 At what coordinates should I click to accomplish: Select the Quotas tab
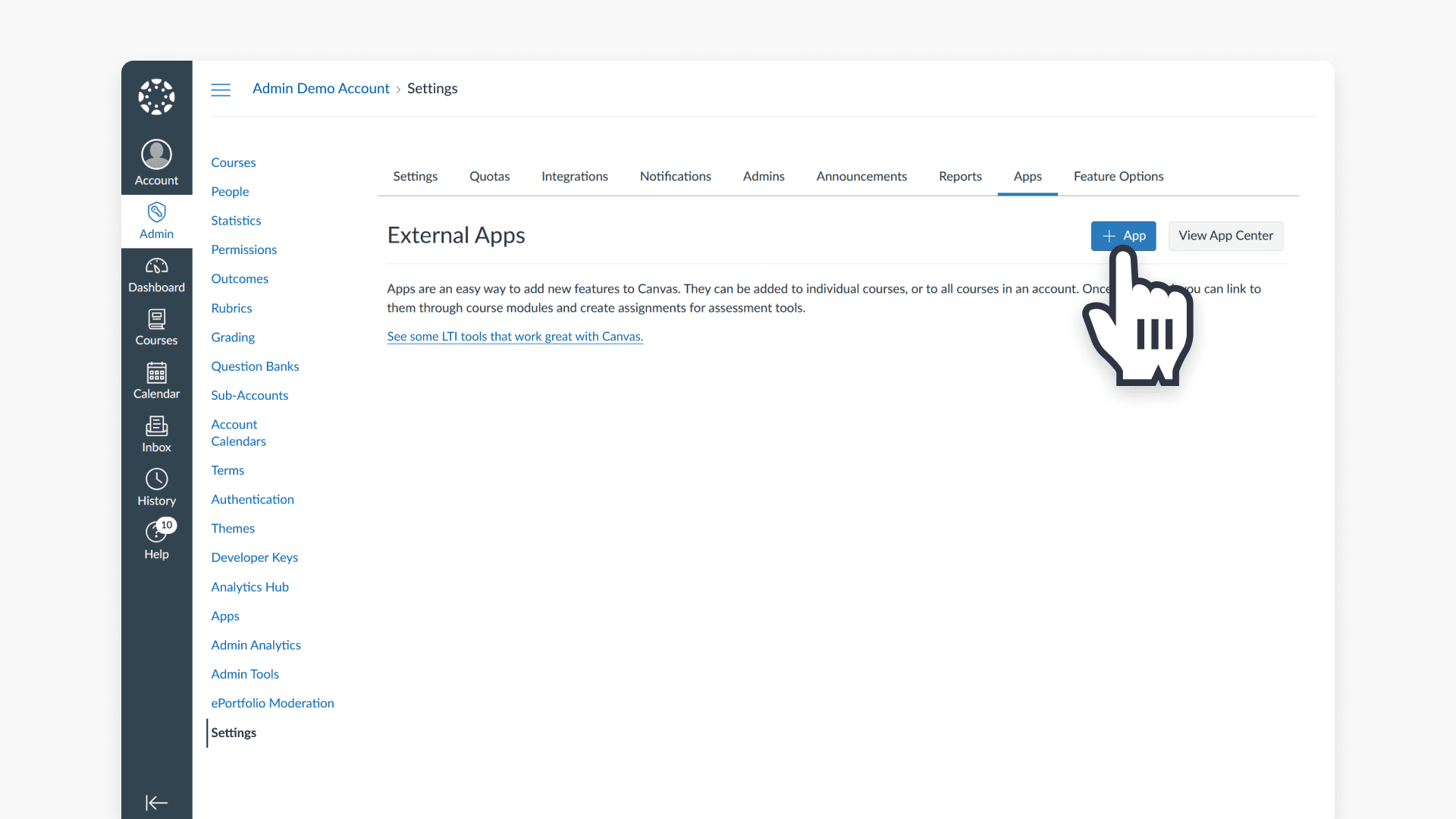click(x=489, y=176)
